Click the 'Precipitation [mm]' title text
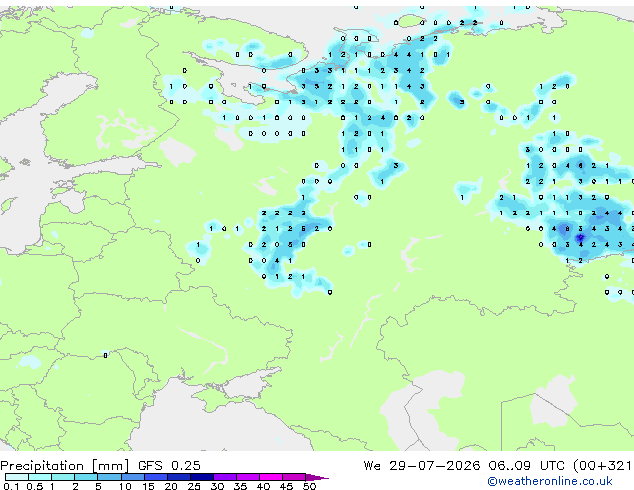 click(x=65, y=466)
